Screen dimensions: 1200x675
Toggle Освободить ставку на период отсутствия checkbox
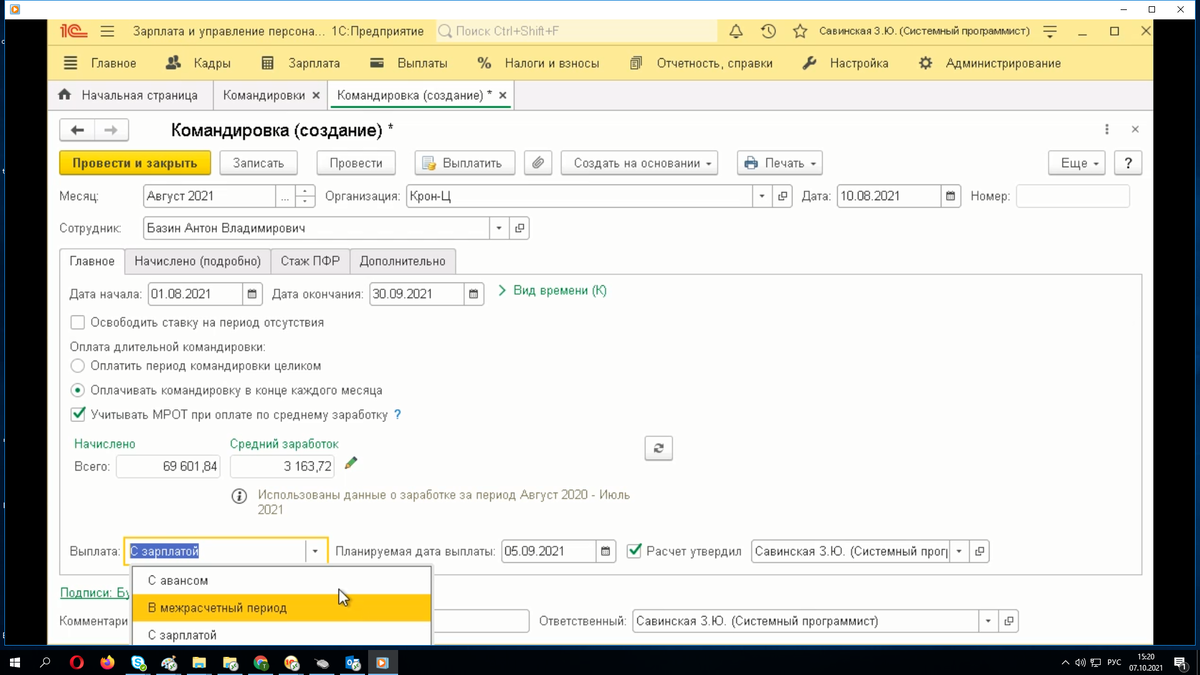[78, 323]
